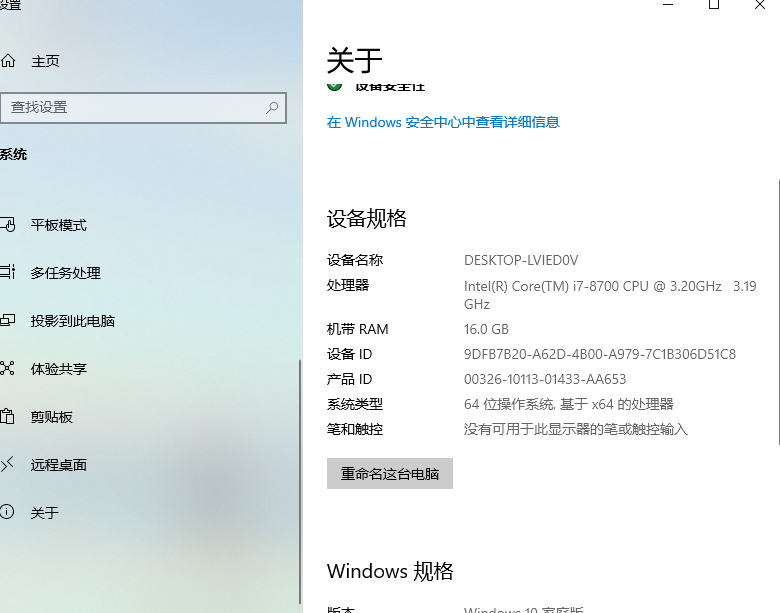Click the 设备规格 heading

tap(367, 218)
